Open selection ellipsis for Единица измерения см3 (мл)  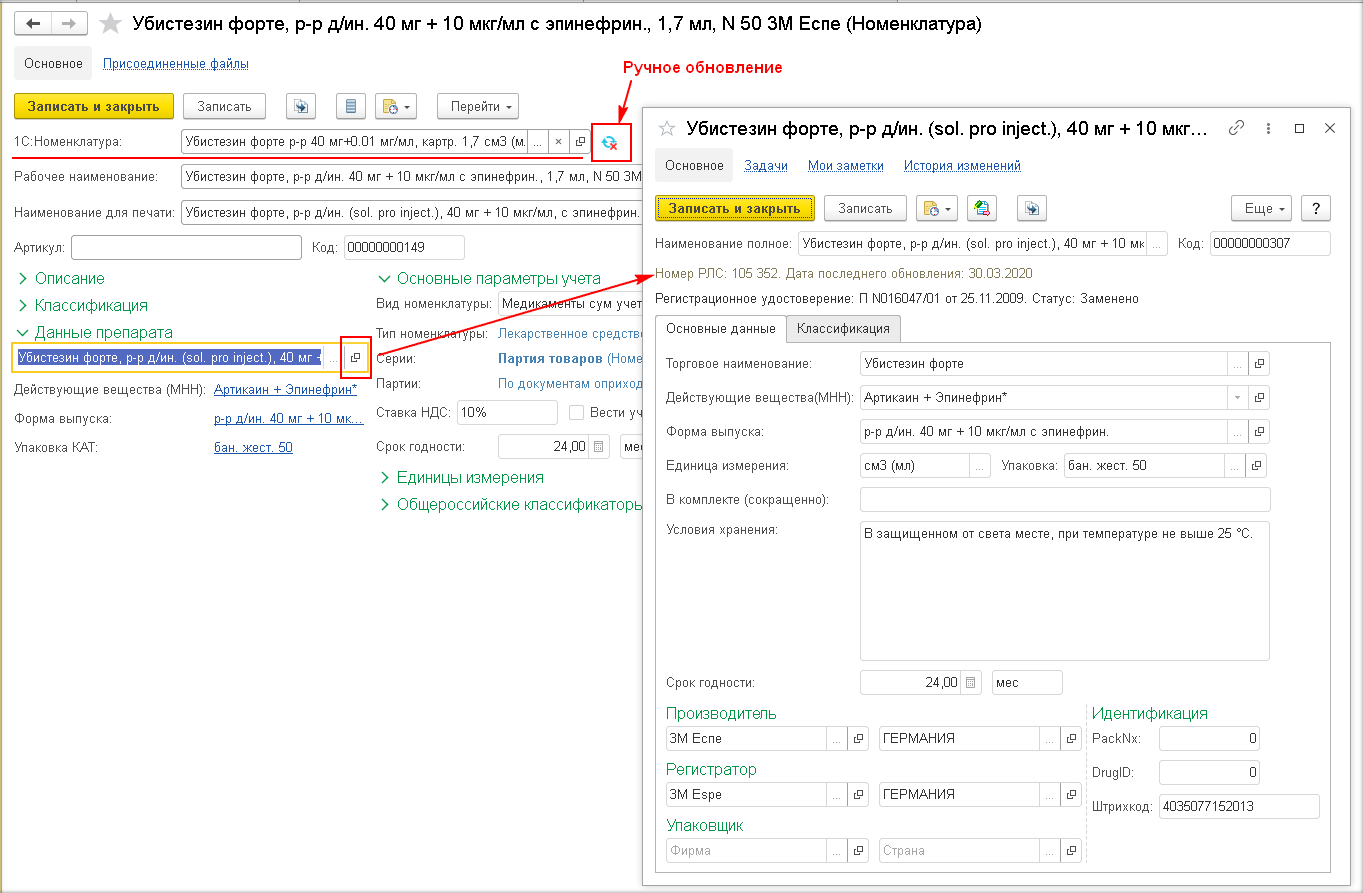tap(980, 466)
